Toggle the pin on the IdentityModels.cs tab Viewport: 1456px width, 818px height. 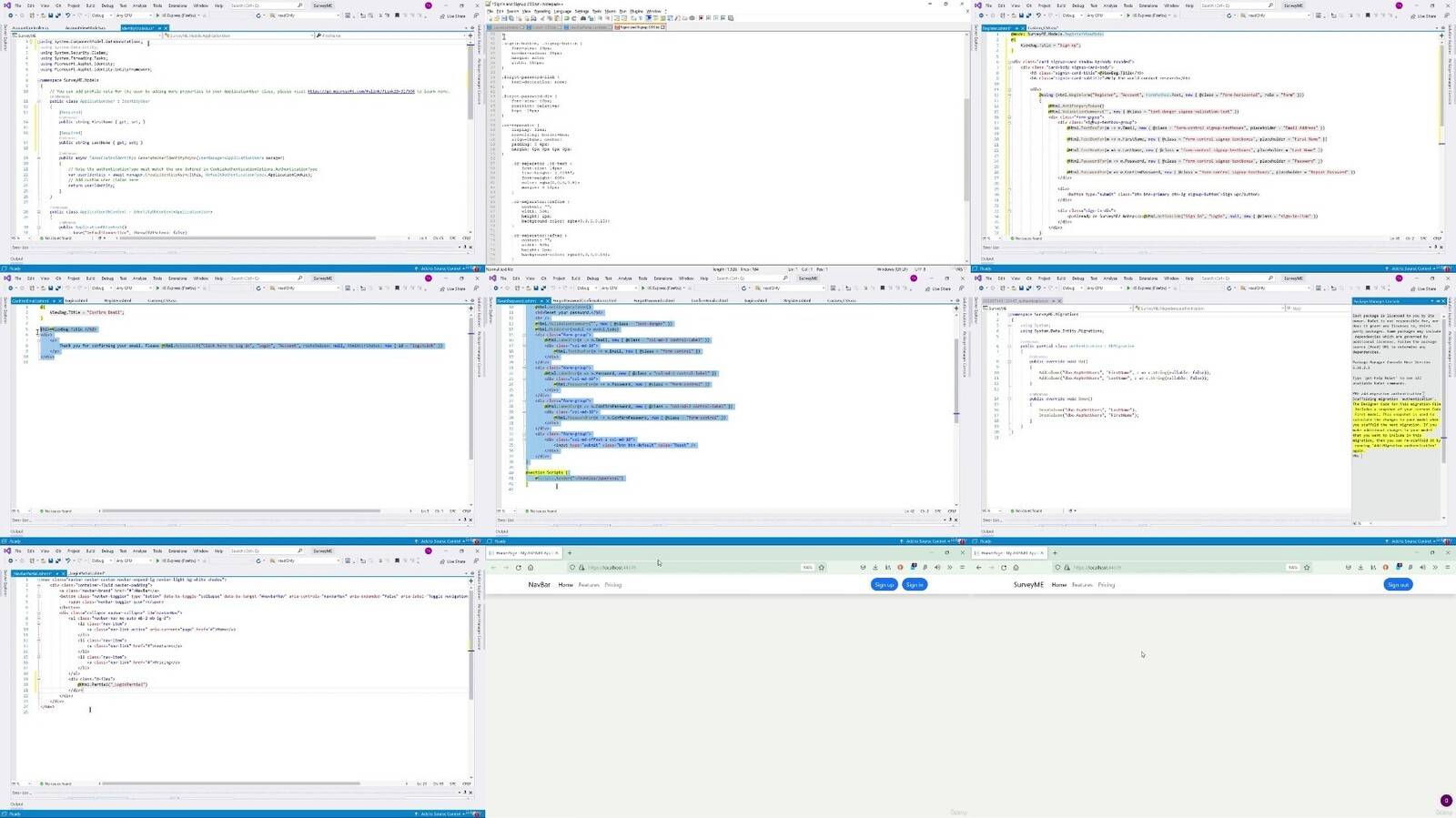click(x=159, y=28)
